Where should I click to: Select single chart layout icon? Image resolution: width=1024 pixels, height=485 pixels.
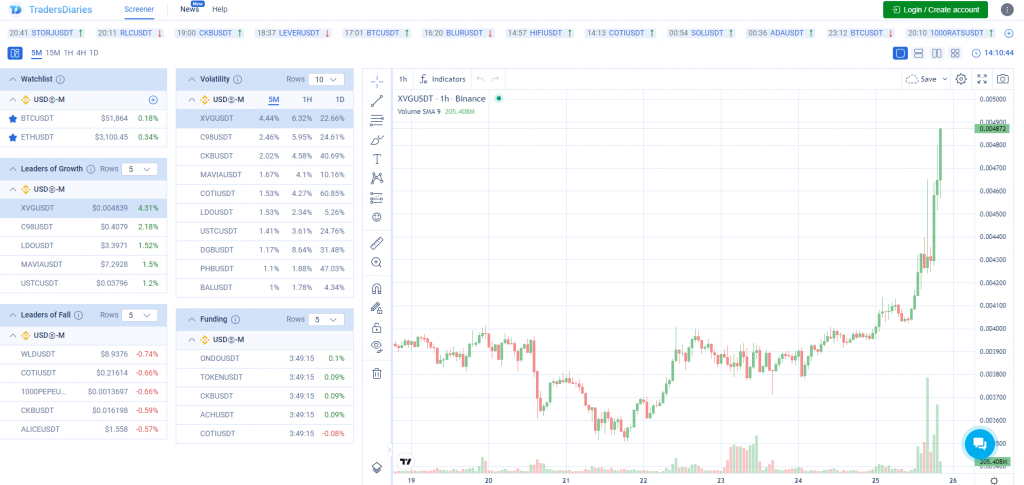pyautogui.click(x=901, y=53)
